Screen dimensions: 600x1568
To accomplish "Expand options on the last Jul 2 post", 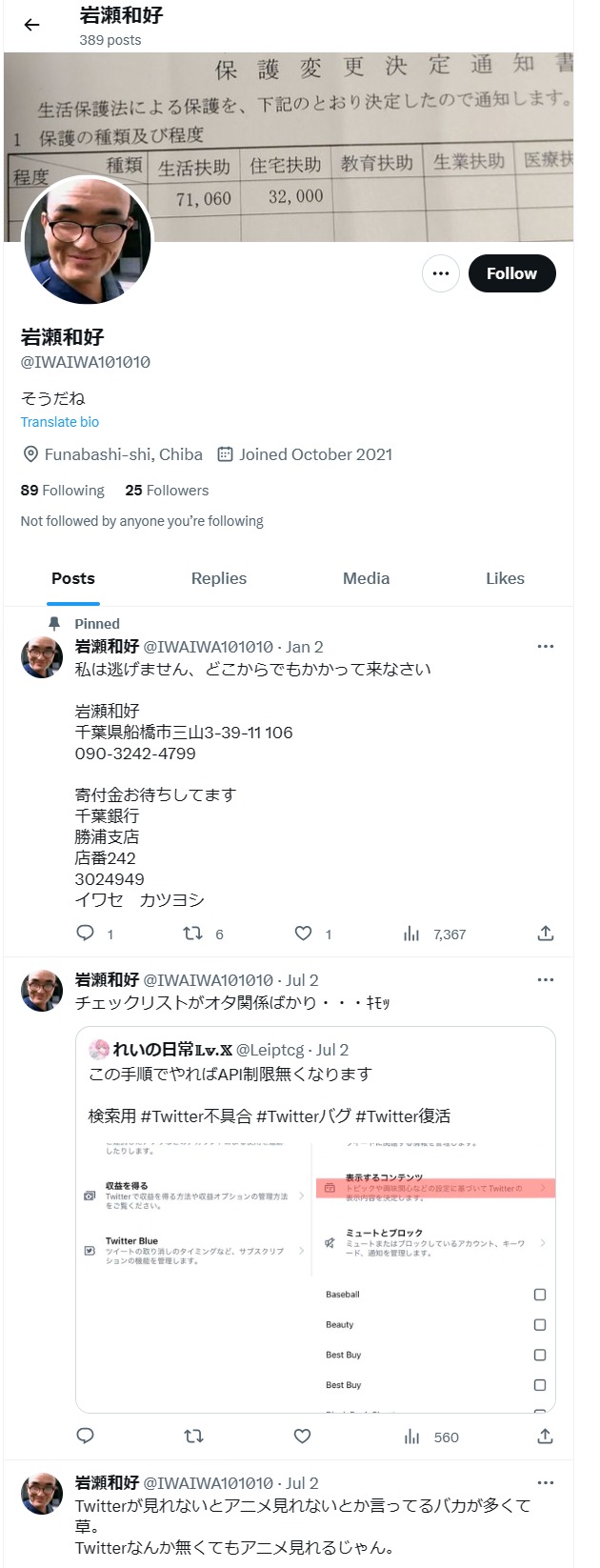I will pos(546,1483).
